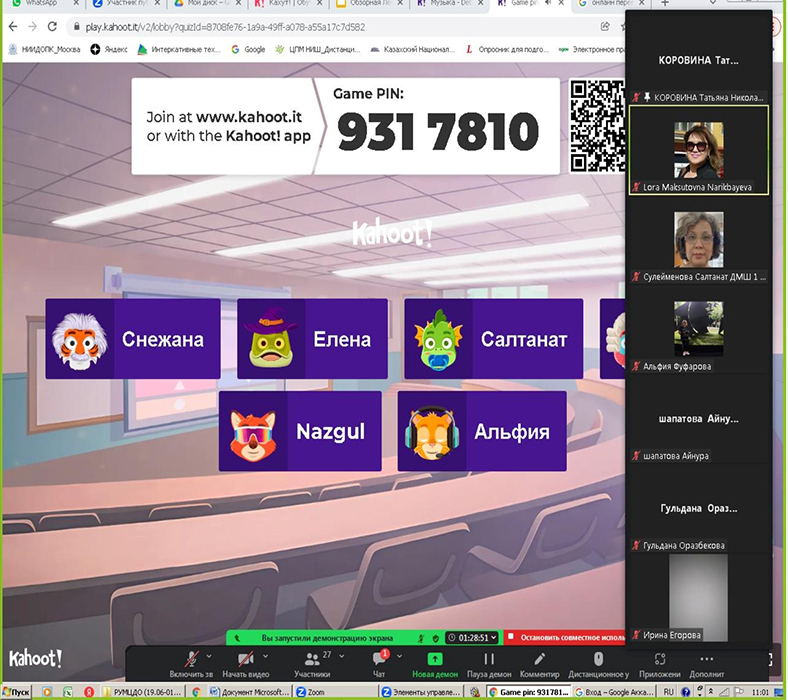Click the red Stop Share button
788x700 pixels.
[x=565, y=637]
